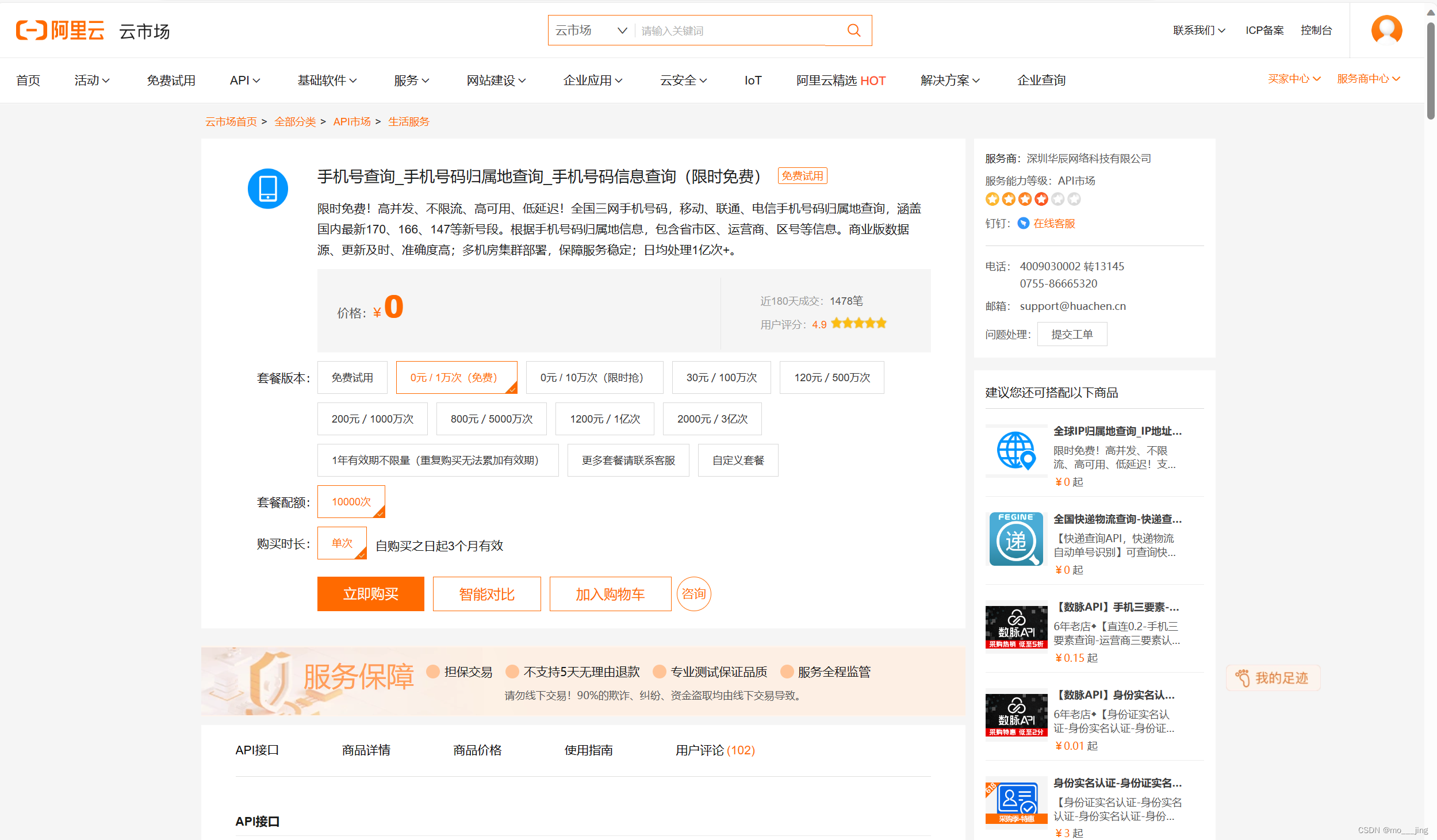Image resolution: width=1437 pixels, height=840 pixels.
Task: Switch to the 商品详情 tab
Action: pyautogui.click(x=366, y=750)
